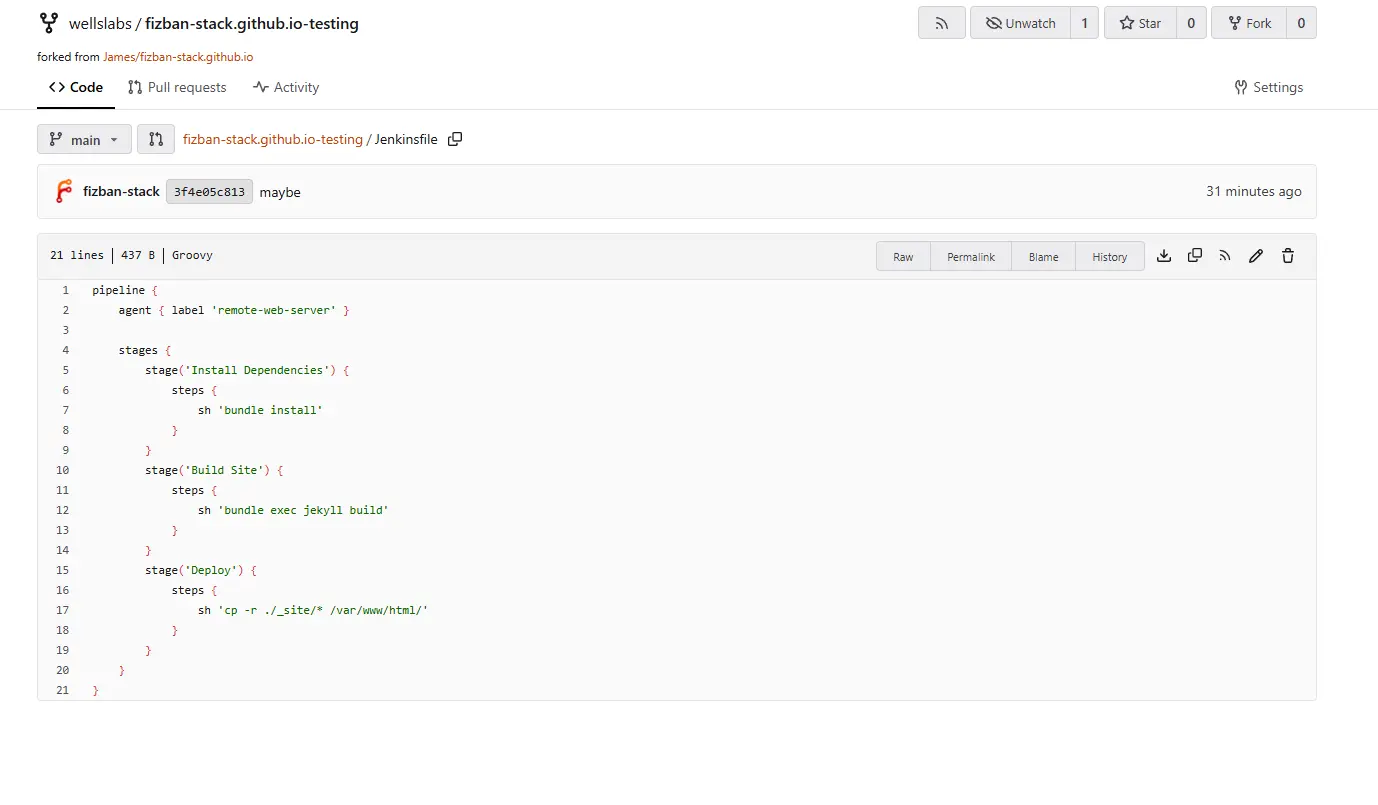The width and height of the screenshot is (1378, 805).
Task: Fork the repository
Action: 1248,23
